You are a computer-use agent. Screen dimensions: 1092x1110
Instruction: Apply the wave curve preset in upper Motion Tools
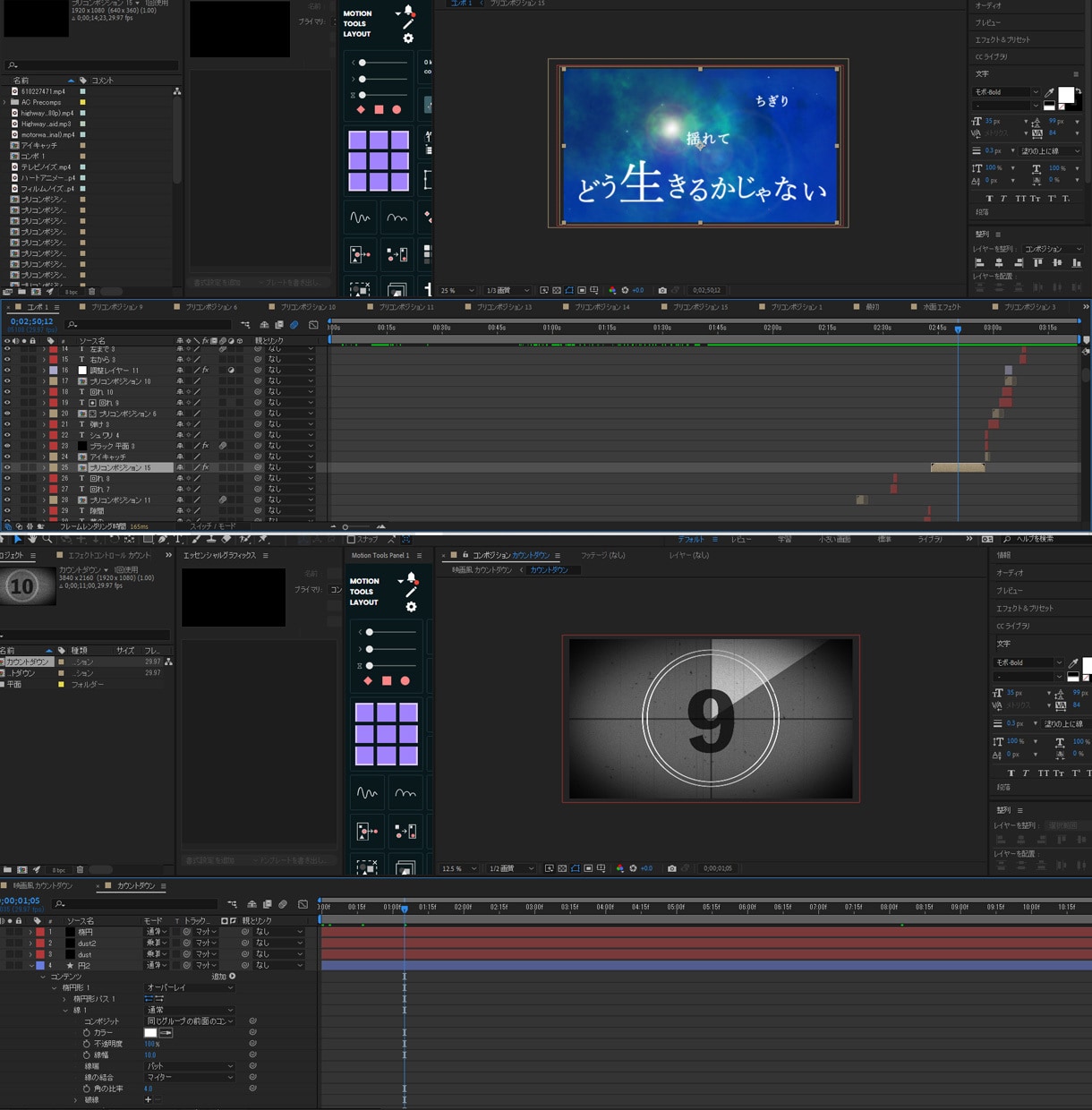[x=360, y=218]
